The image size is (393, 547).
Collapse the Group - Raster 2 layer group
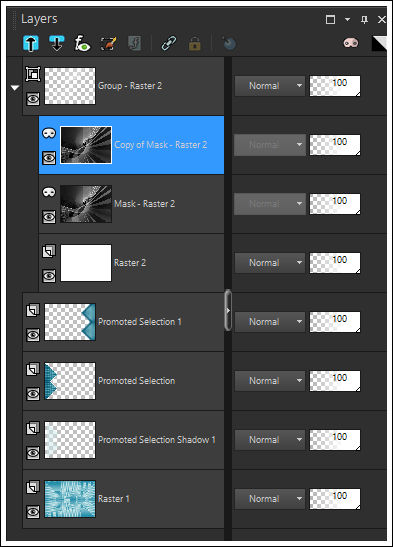point(15,88)
